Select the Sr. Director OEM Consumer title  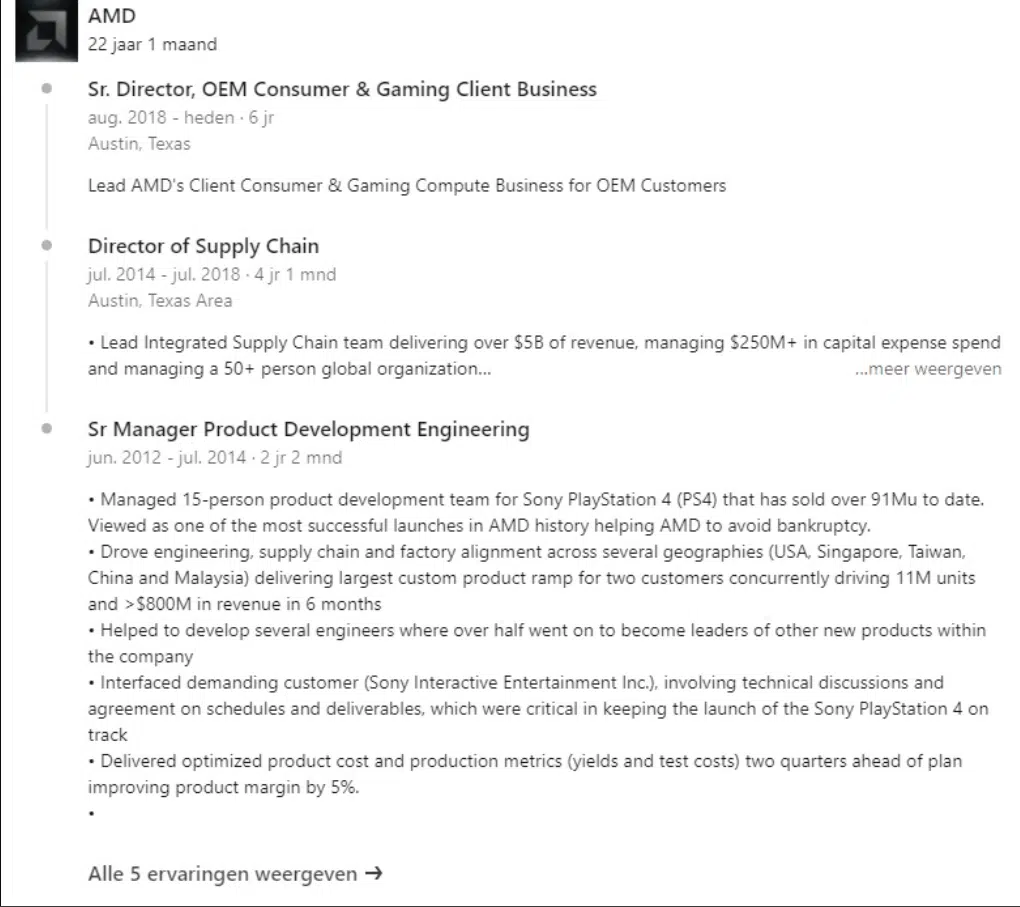click(x=342, y=89)
